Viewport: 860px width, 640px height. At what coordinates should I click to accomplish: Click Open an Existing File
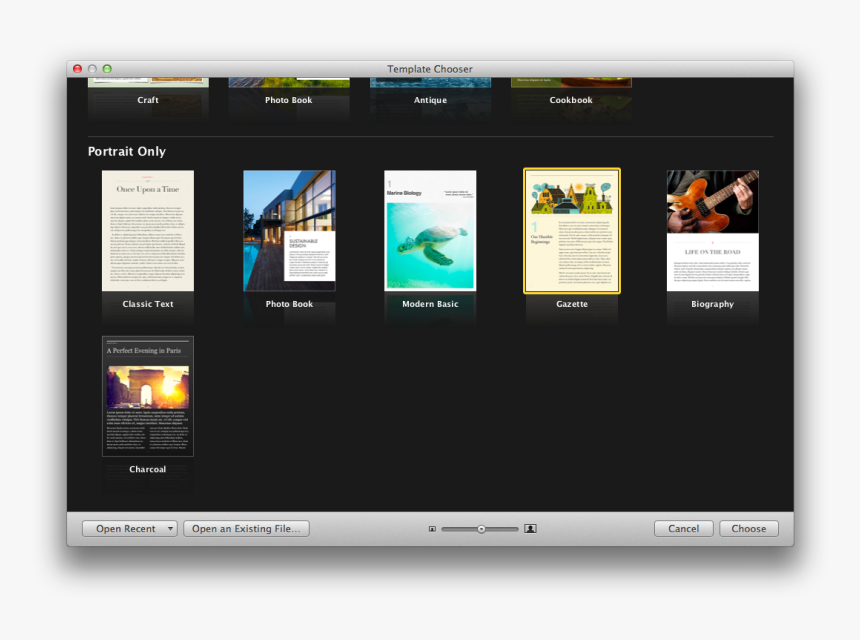246,528
